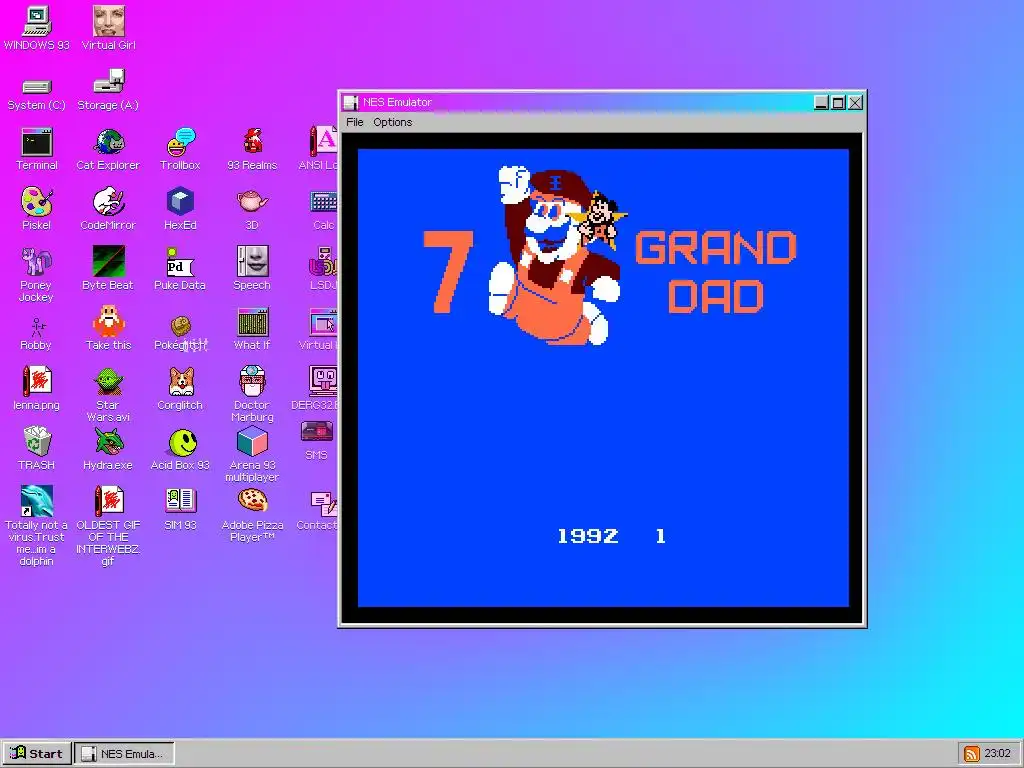This screenshot has width=1024, height=768.
Task: Select NES Emula... taskbar button
Action: click(124, 754)
